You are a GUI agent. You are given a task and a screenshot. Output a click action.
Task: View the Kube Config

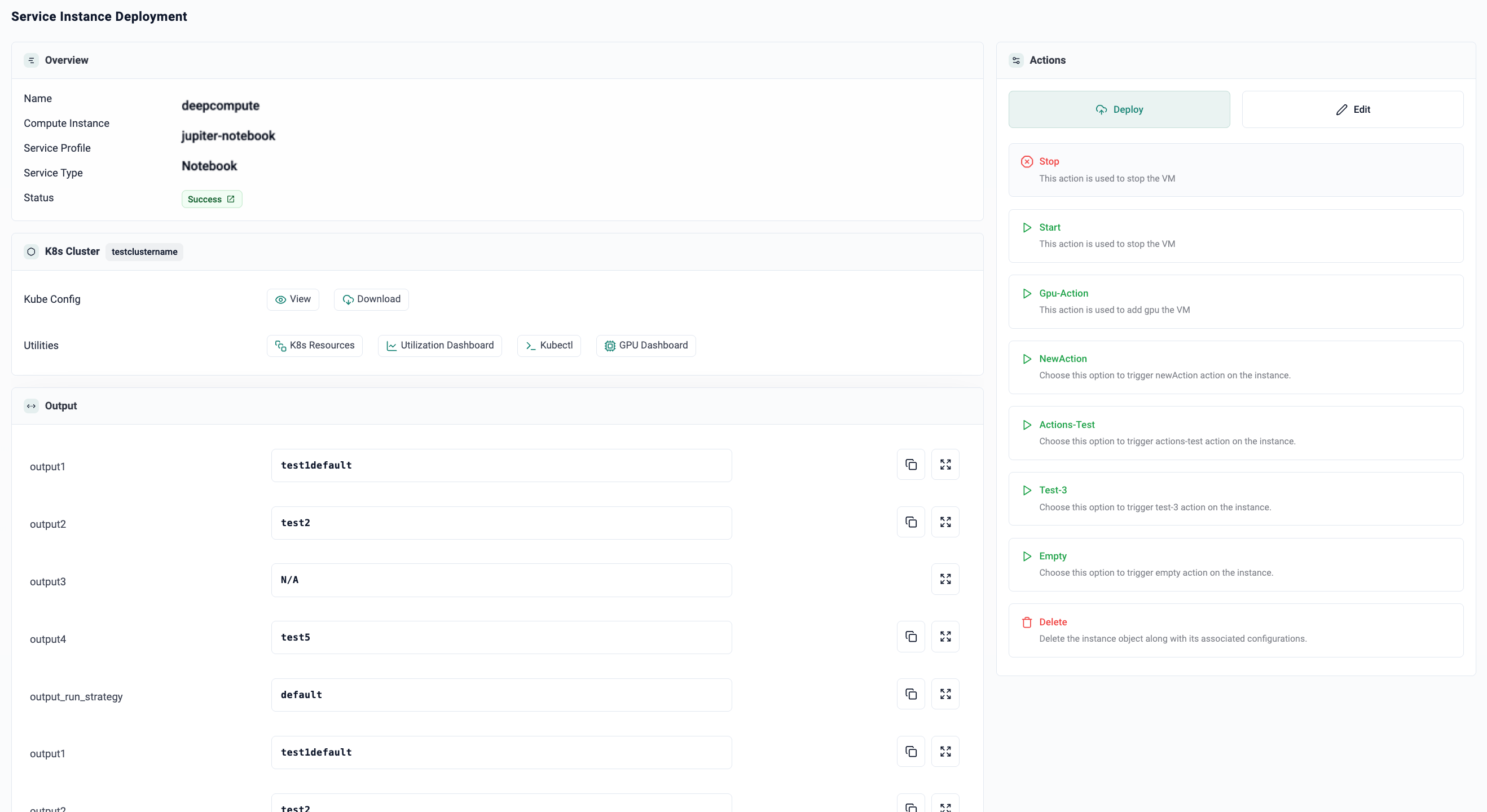(293, 299)
